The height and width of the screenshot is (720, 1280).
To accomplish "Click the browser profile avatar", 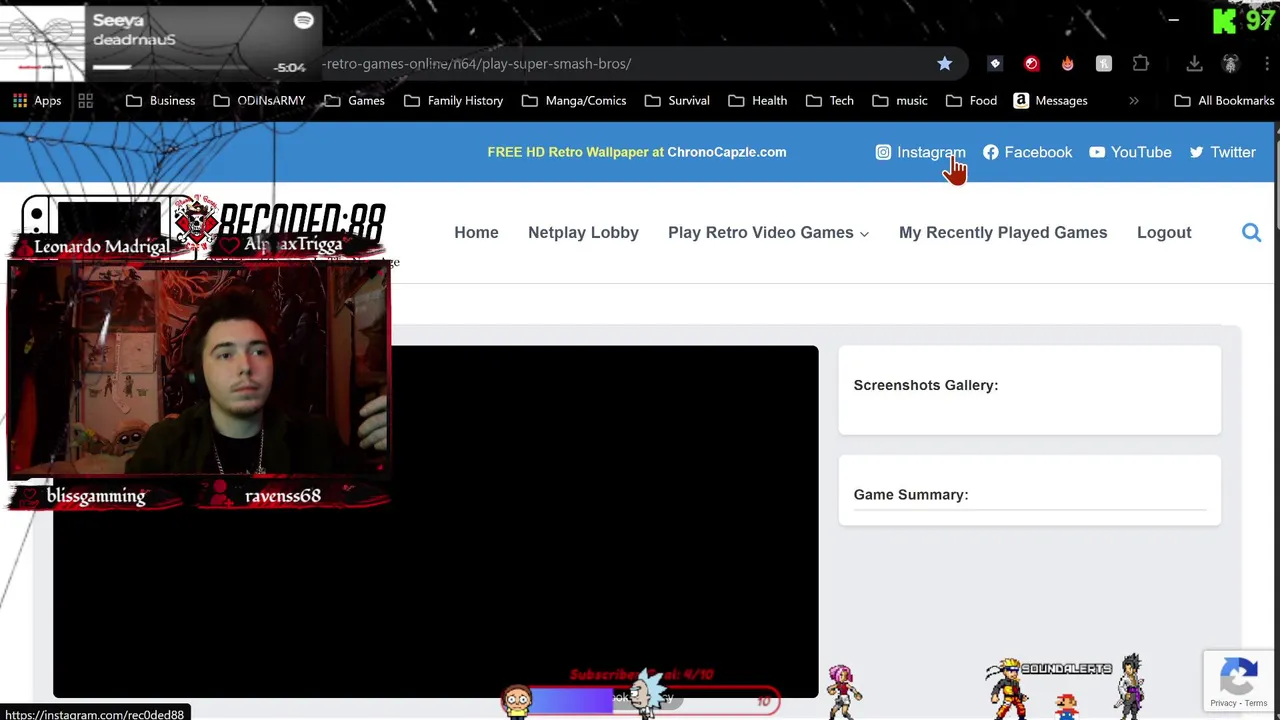I will pyautogui.click(x=1231, y=63).
